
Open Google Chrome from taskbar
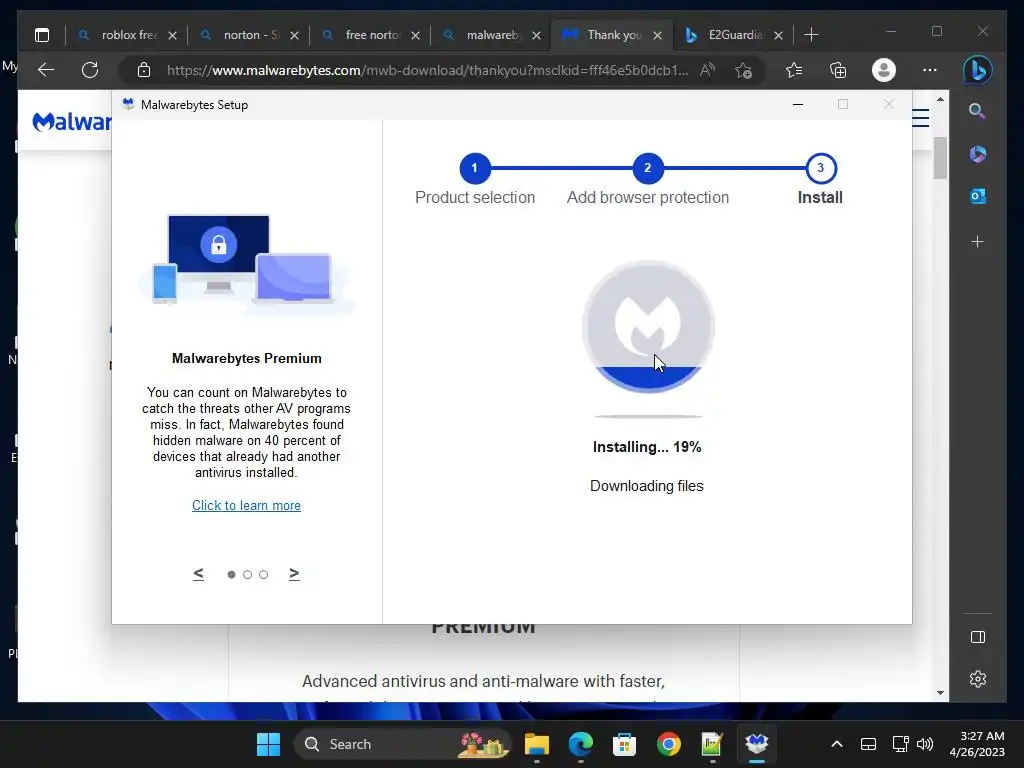pyautogui.click(x=669, y=744)
